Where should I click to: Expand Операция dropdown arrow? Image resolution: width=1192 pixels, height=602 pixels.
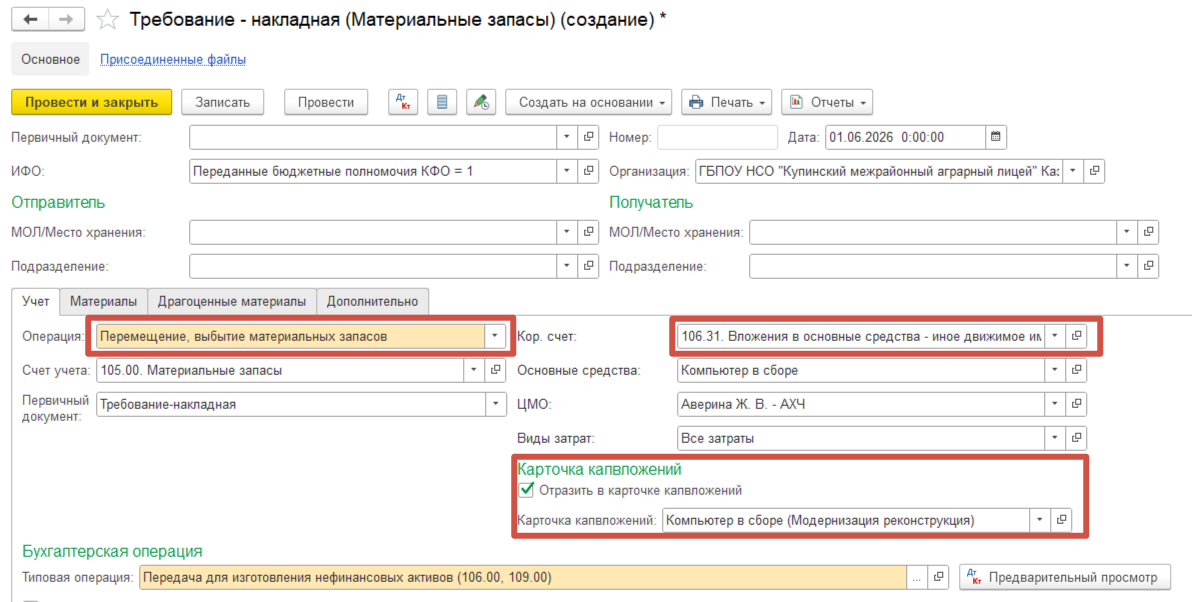[x=495, y=336]
